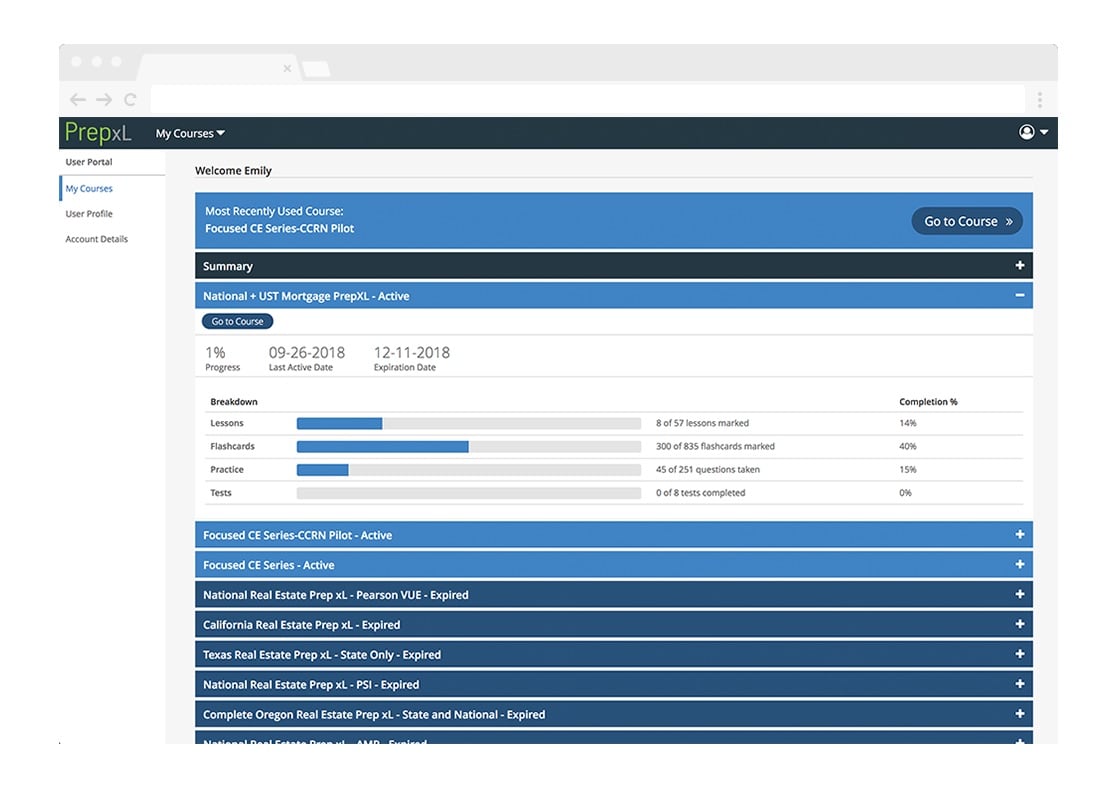Click the 14% completion value
Viewport: 1101px width, 787px height.
pyautogui.click(x=907, y=423)
